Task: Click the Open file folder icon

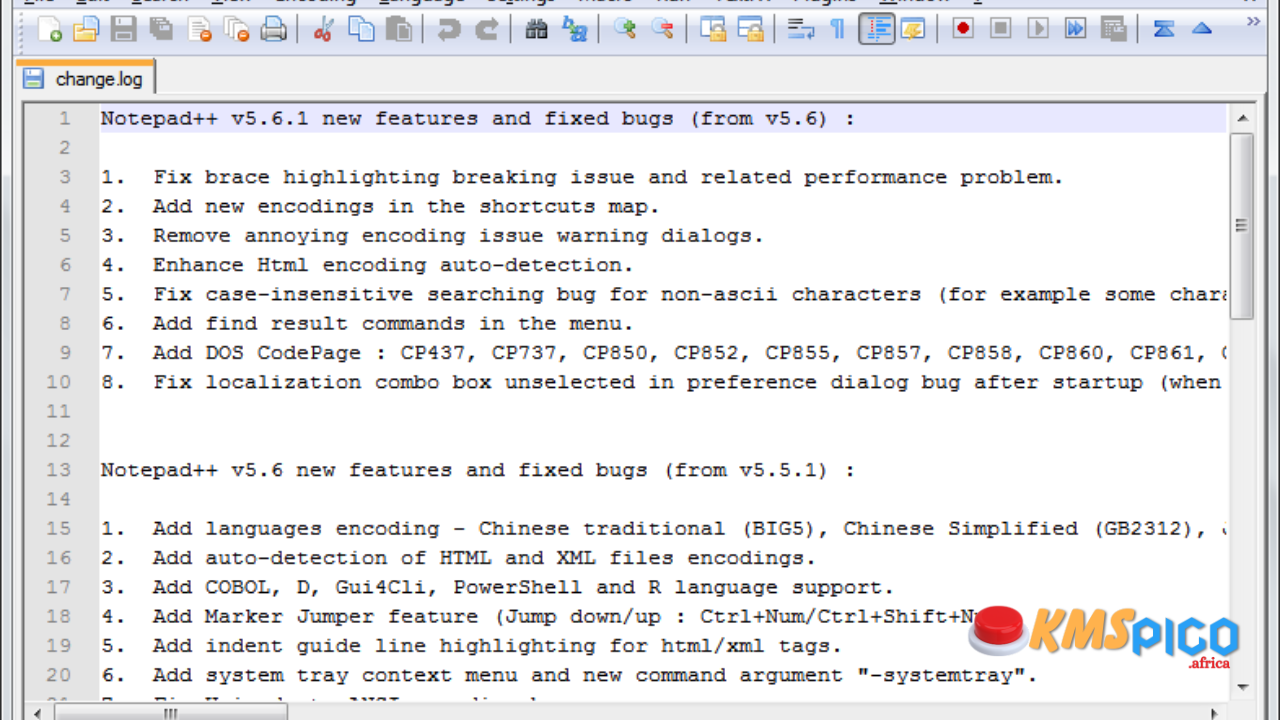Action: coord(86,29)
